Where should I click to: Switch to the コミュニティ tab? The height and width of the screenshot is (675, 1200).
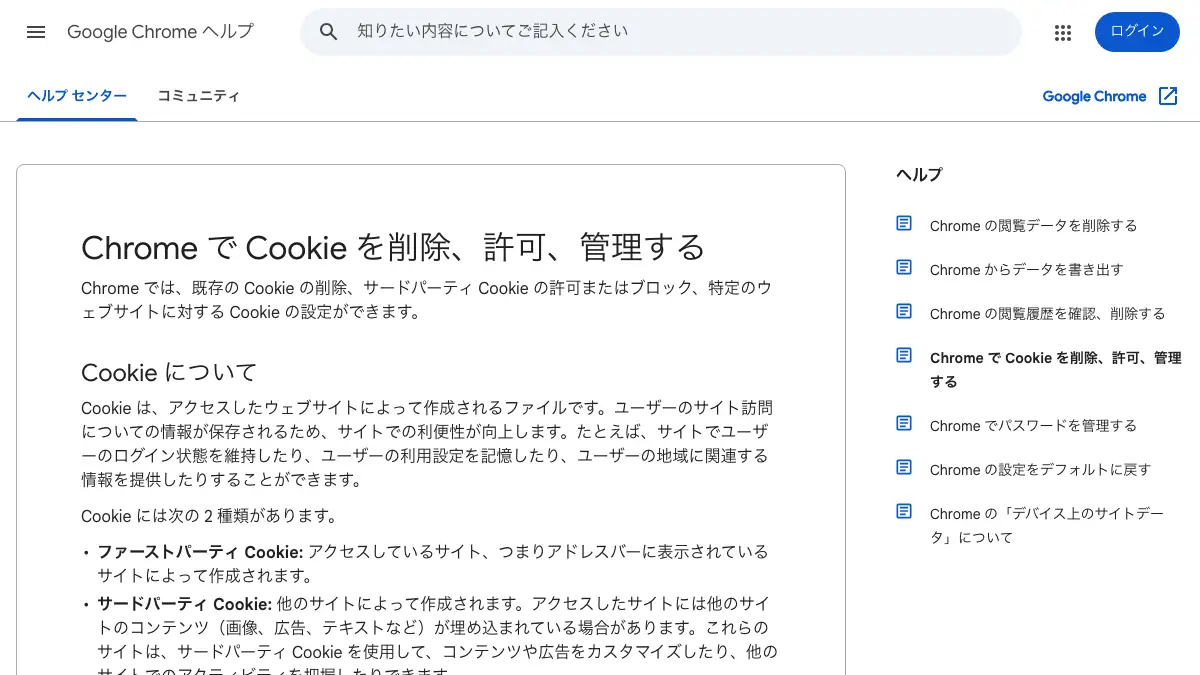pos(198,96)
